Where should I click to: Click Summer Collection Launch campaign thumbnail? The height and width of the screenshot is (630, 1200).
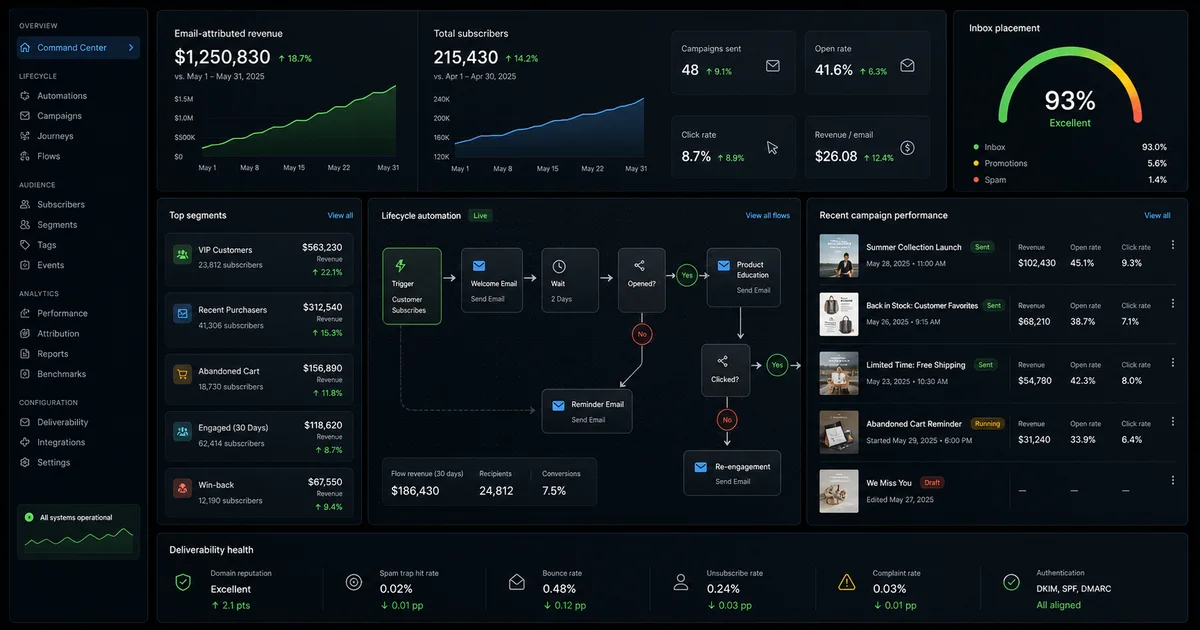point(839,255)
